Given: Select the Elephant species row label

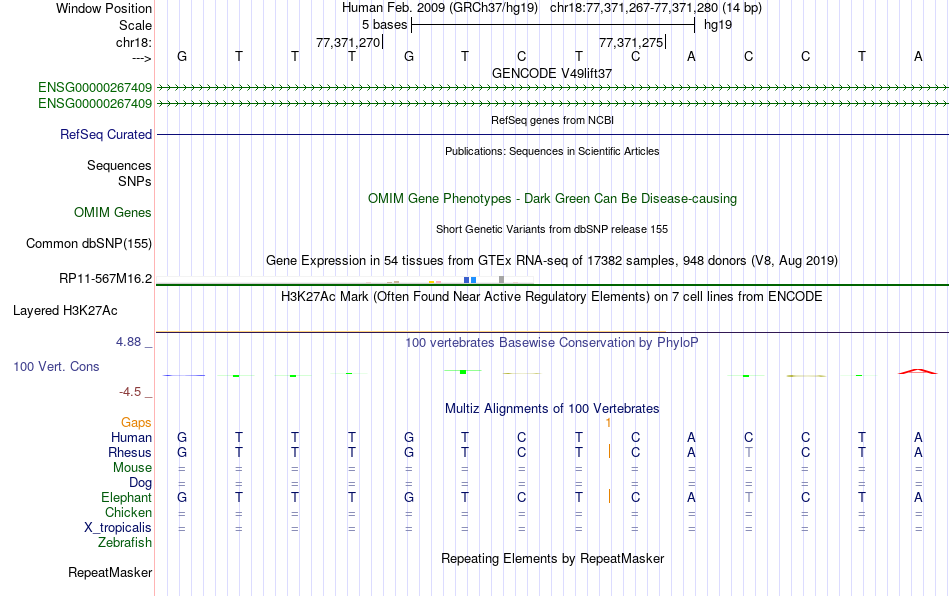Looking at the screenshot, I should [x=127, y=497].
